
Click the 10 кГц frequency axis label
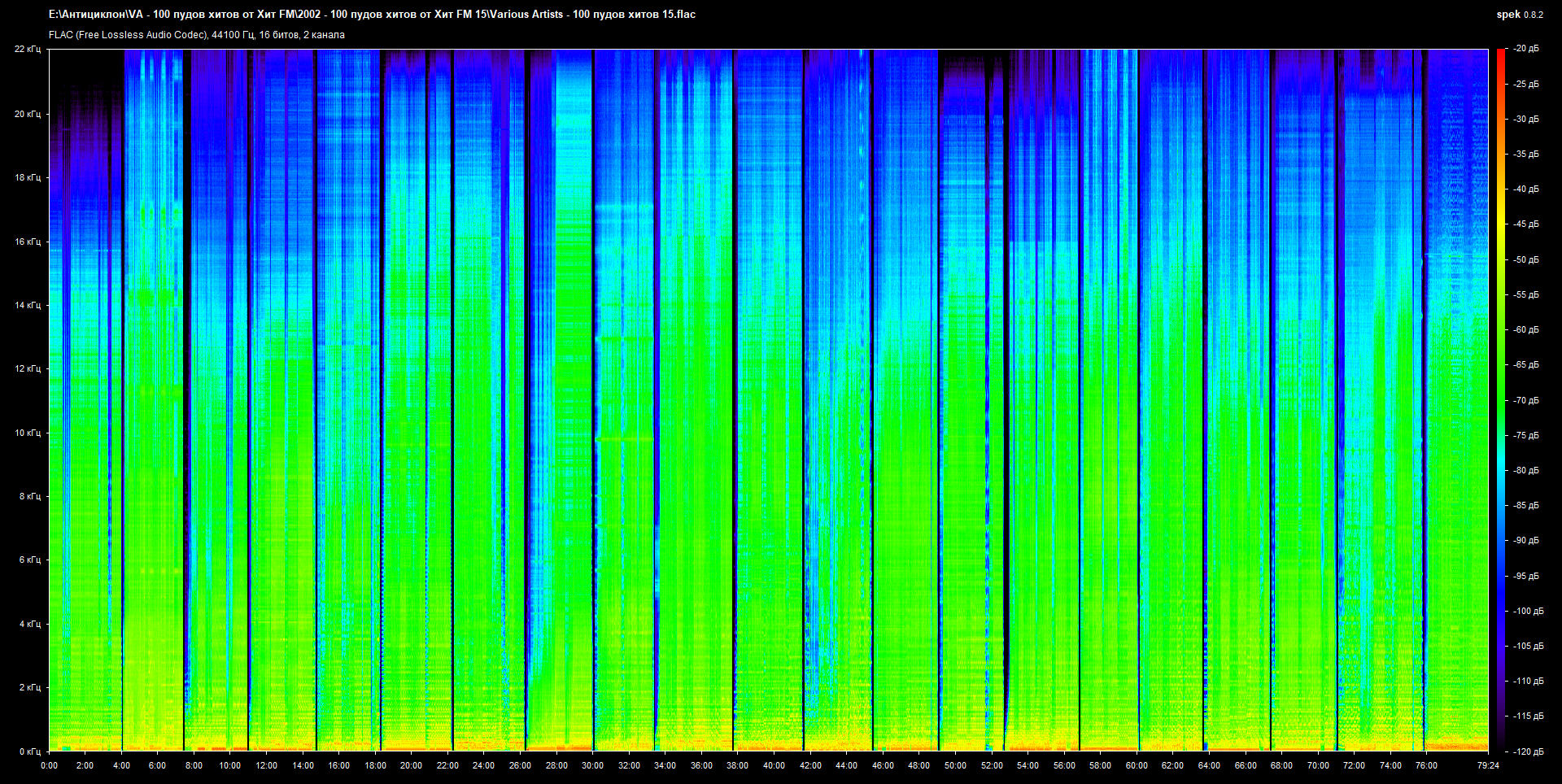coord(27,433)
